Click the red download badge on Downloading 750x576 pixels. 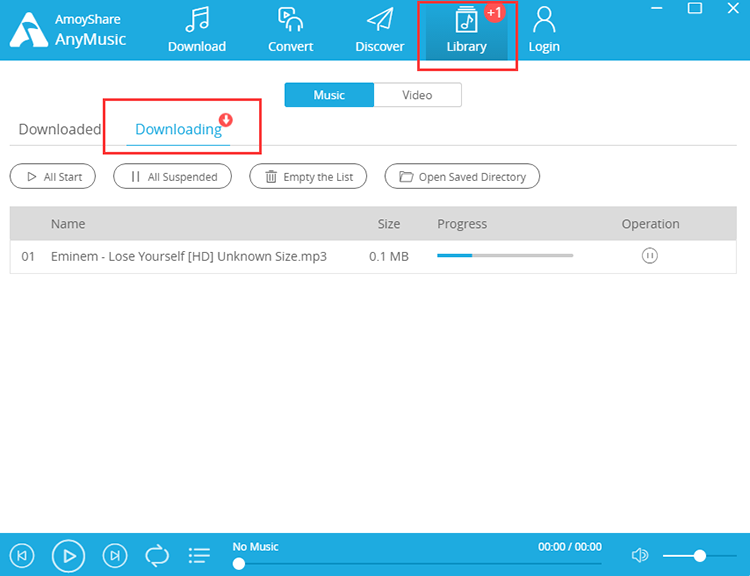[226, 120]
